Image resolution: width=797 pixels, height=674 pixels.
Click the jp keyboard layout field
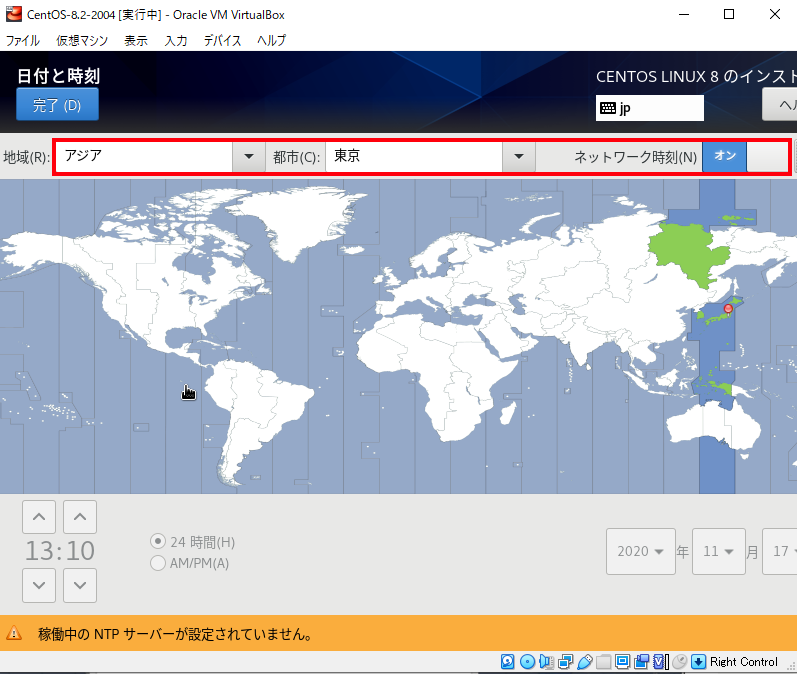[x=650, y=108]
